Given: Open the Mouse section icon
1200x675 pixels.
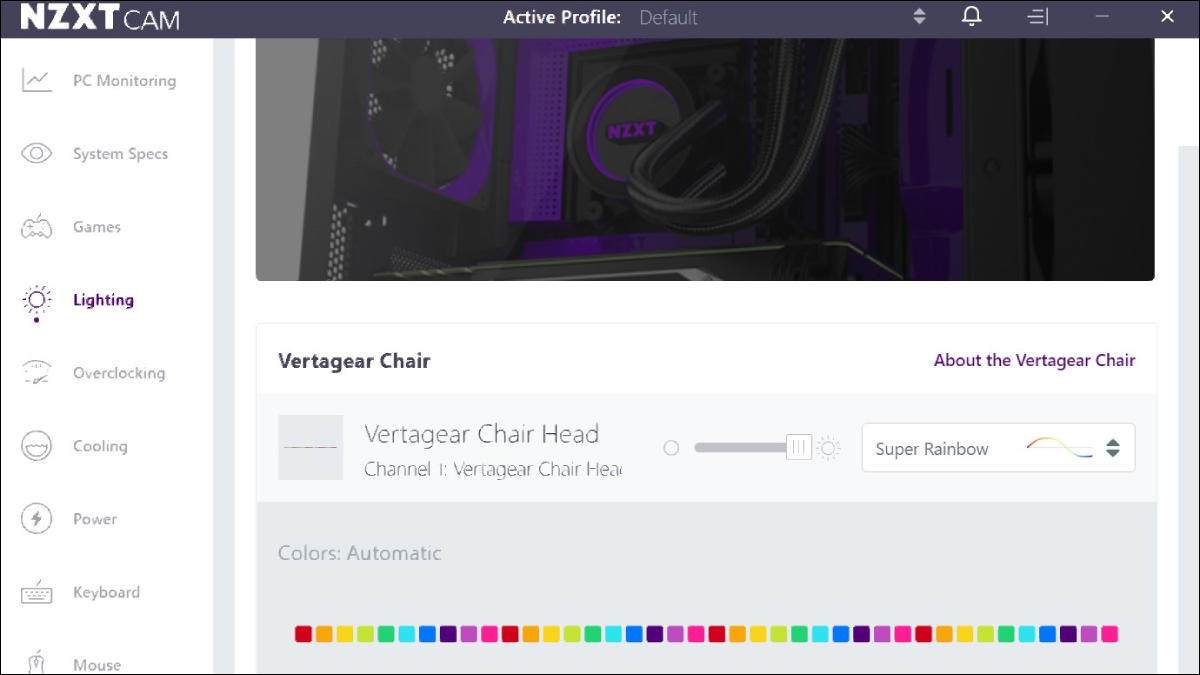Looking at the screenshot, I should pos(37,663).
